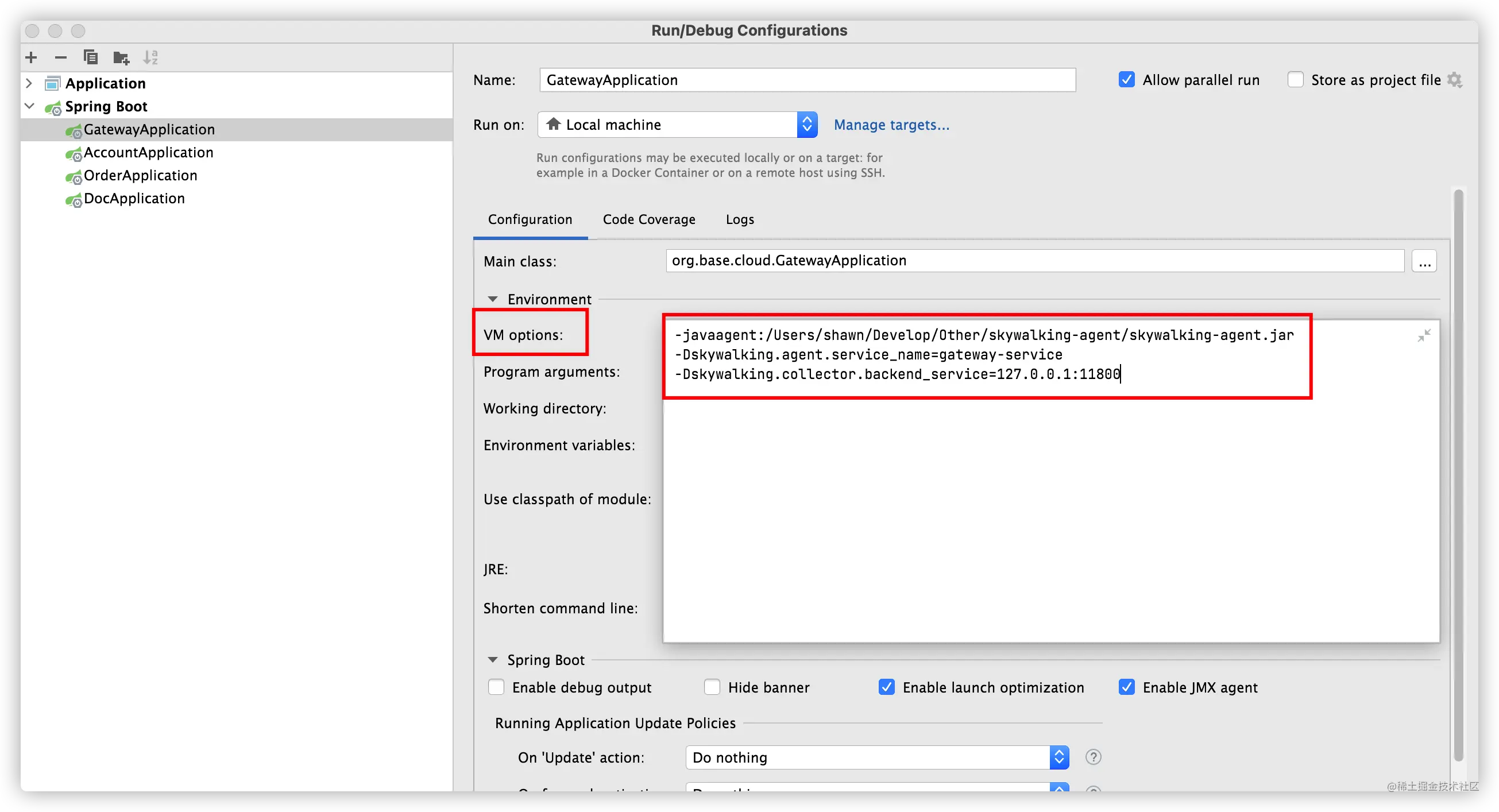Sort configurations alphabetically

pos(150,57)
